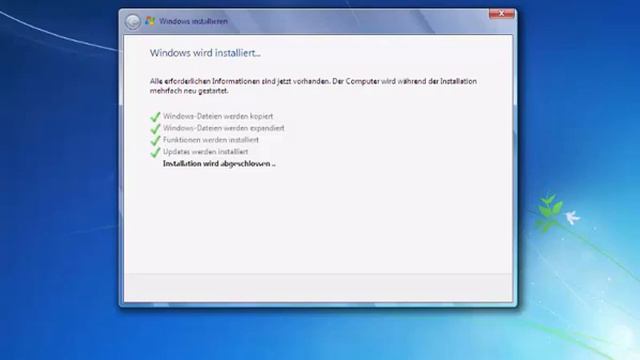Click checkmark beside Funktionen werden installiert
This screenshot has height=360, width=640.
[155, 140]
